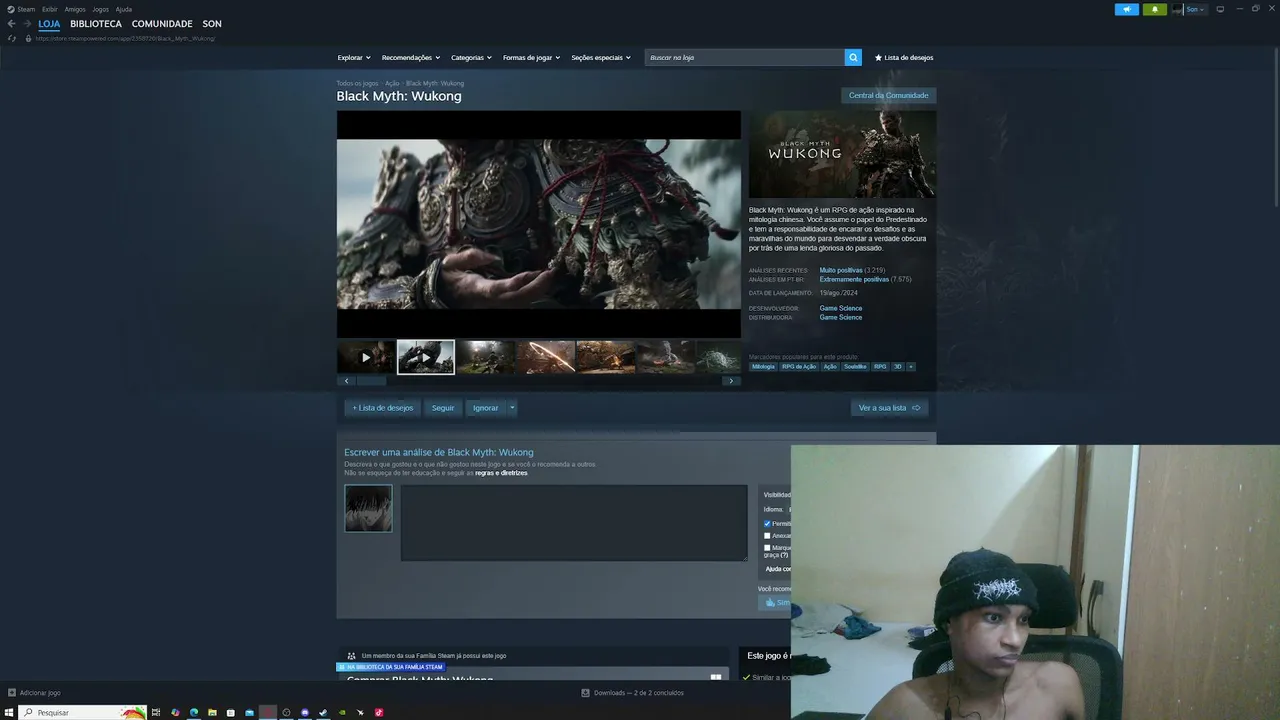Focus the review text area
This screenshot has width=1280, height=720.
click(574, 523)
